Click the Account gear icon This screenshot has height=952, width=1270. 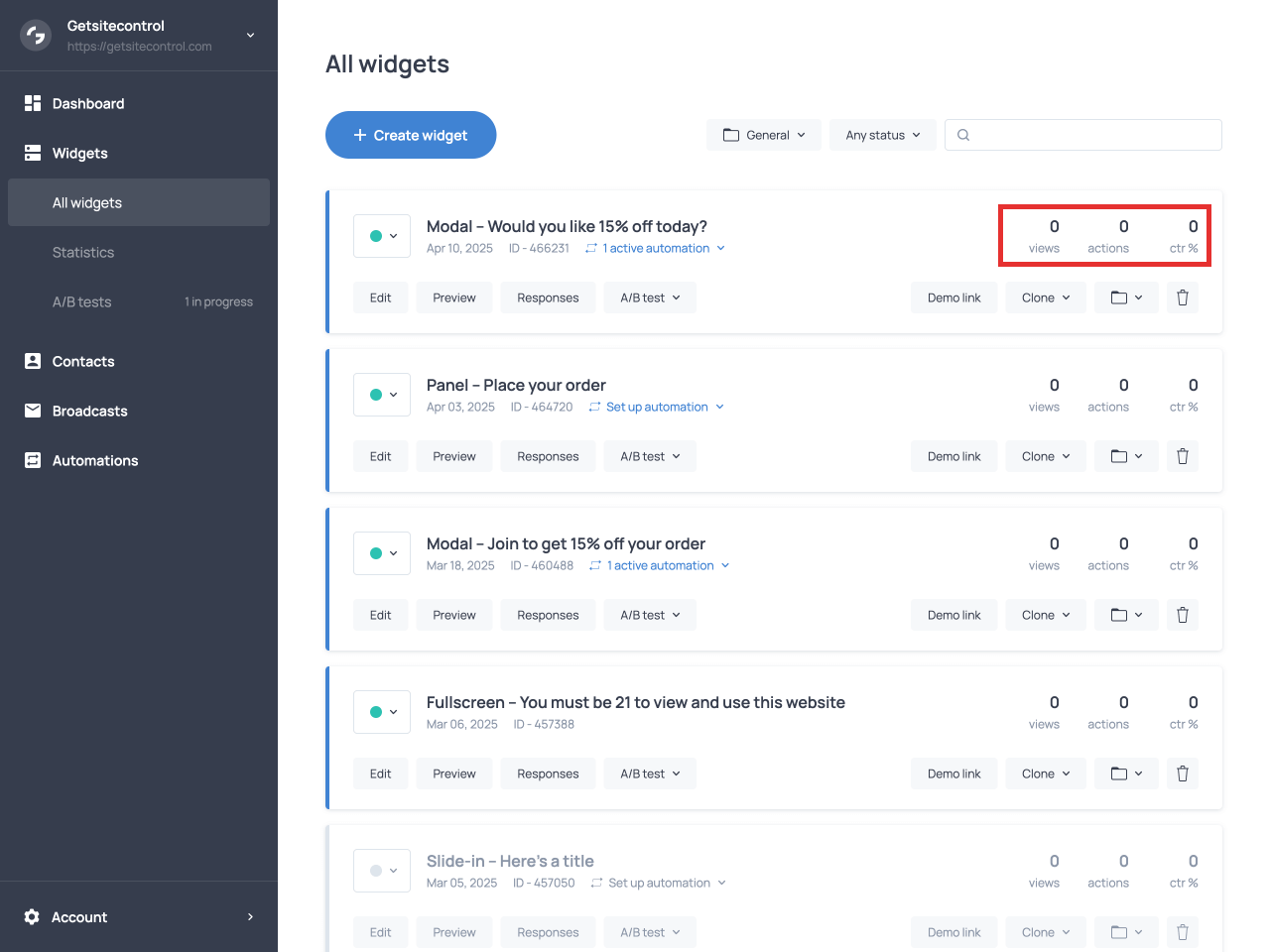point(32,917)
